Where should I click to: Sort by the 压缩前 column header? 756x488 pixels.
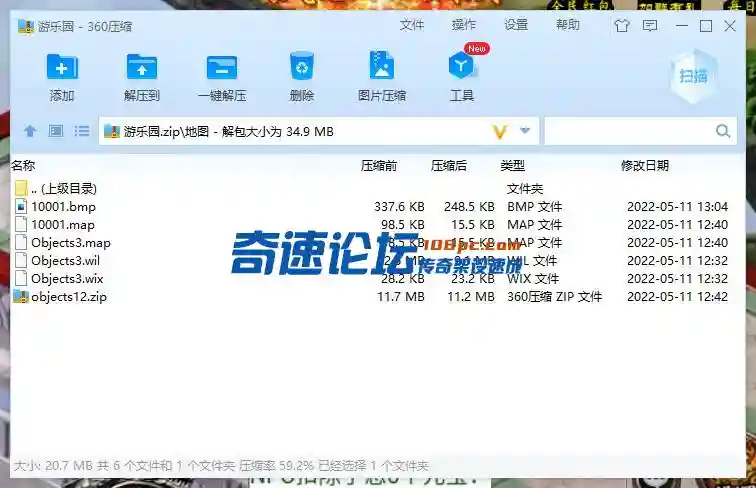click(x=379, y=166)
